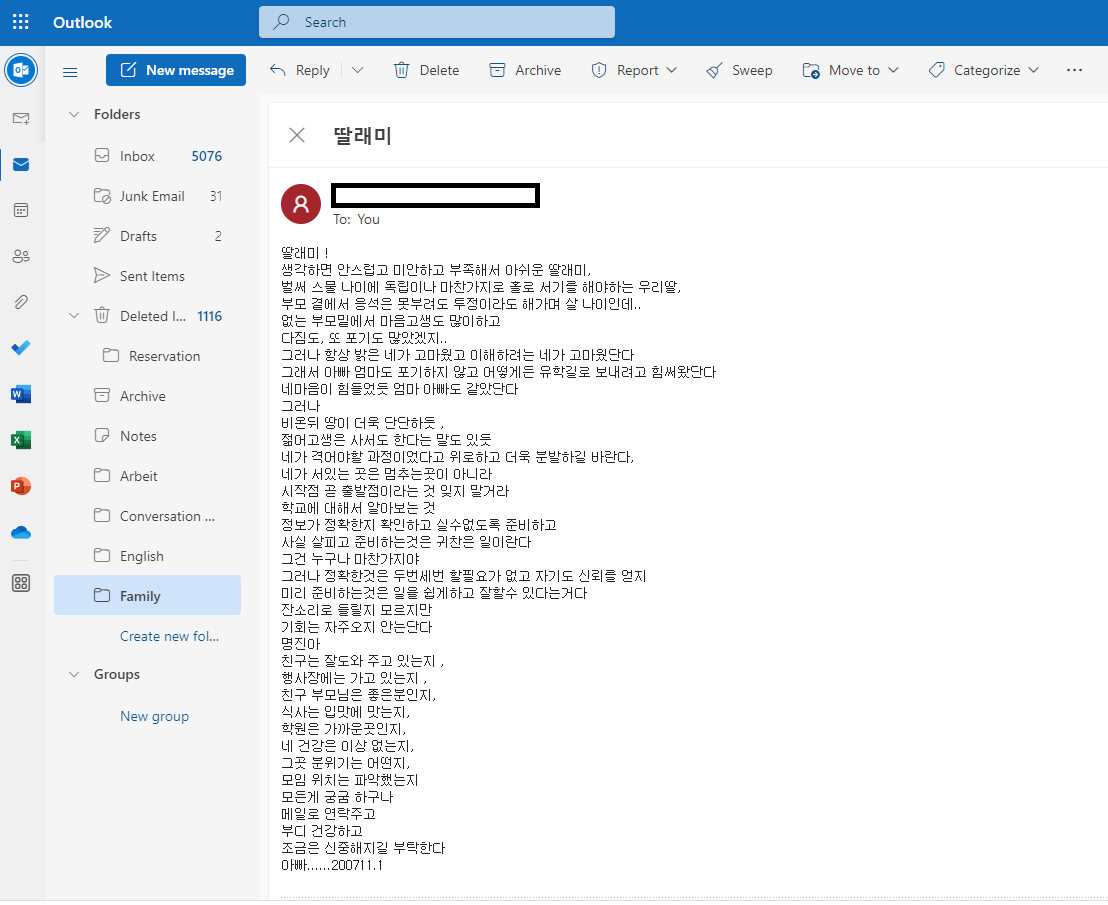
Task: Open the Arbeit folder
Action: point(147,476)
